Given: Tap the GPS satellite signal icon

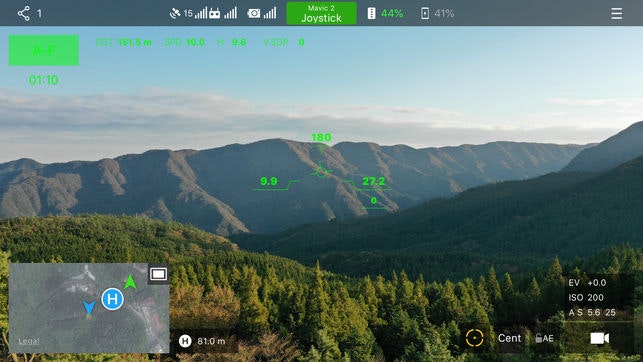Looking at the screenshot, I should (175, 14).
